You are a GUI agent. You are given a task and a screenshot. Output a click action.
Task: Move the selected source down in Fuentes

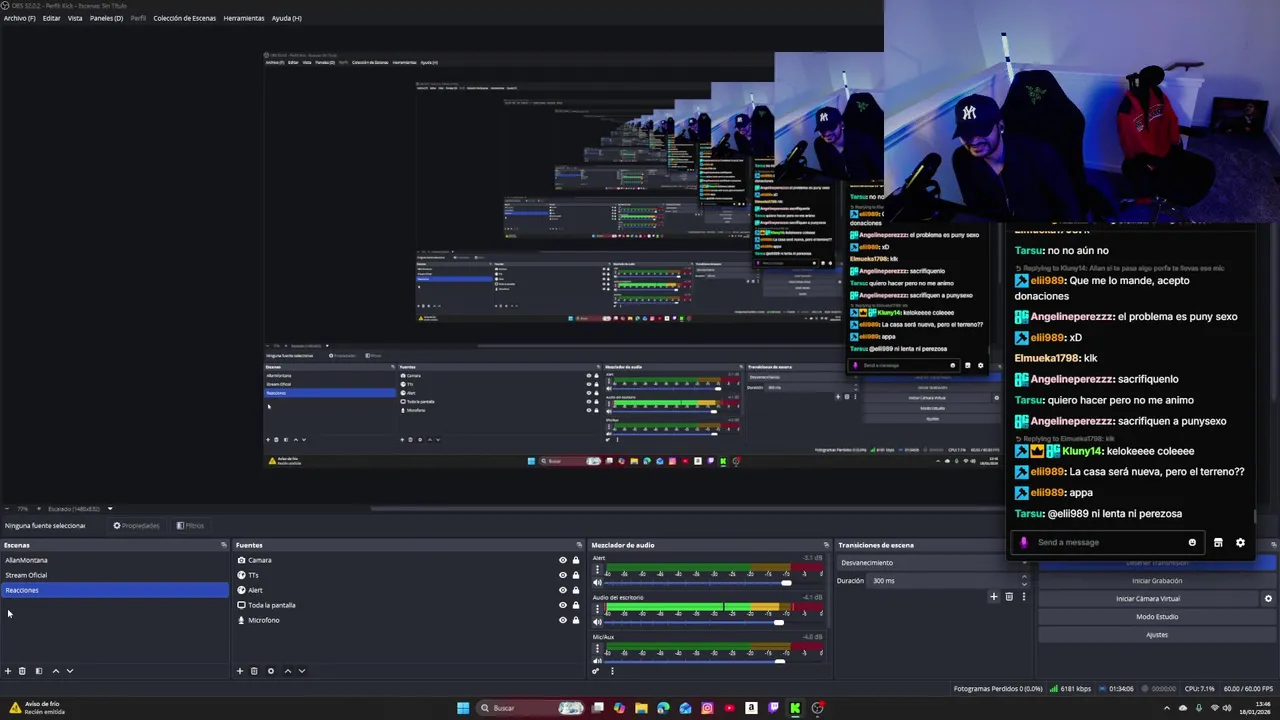(302, 671)
